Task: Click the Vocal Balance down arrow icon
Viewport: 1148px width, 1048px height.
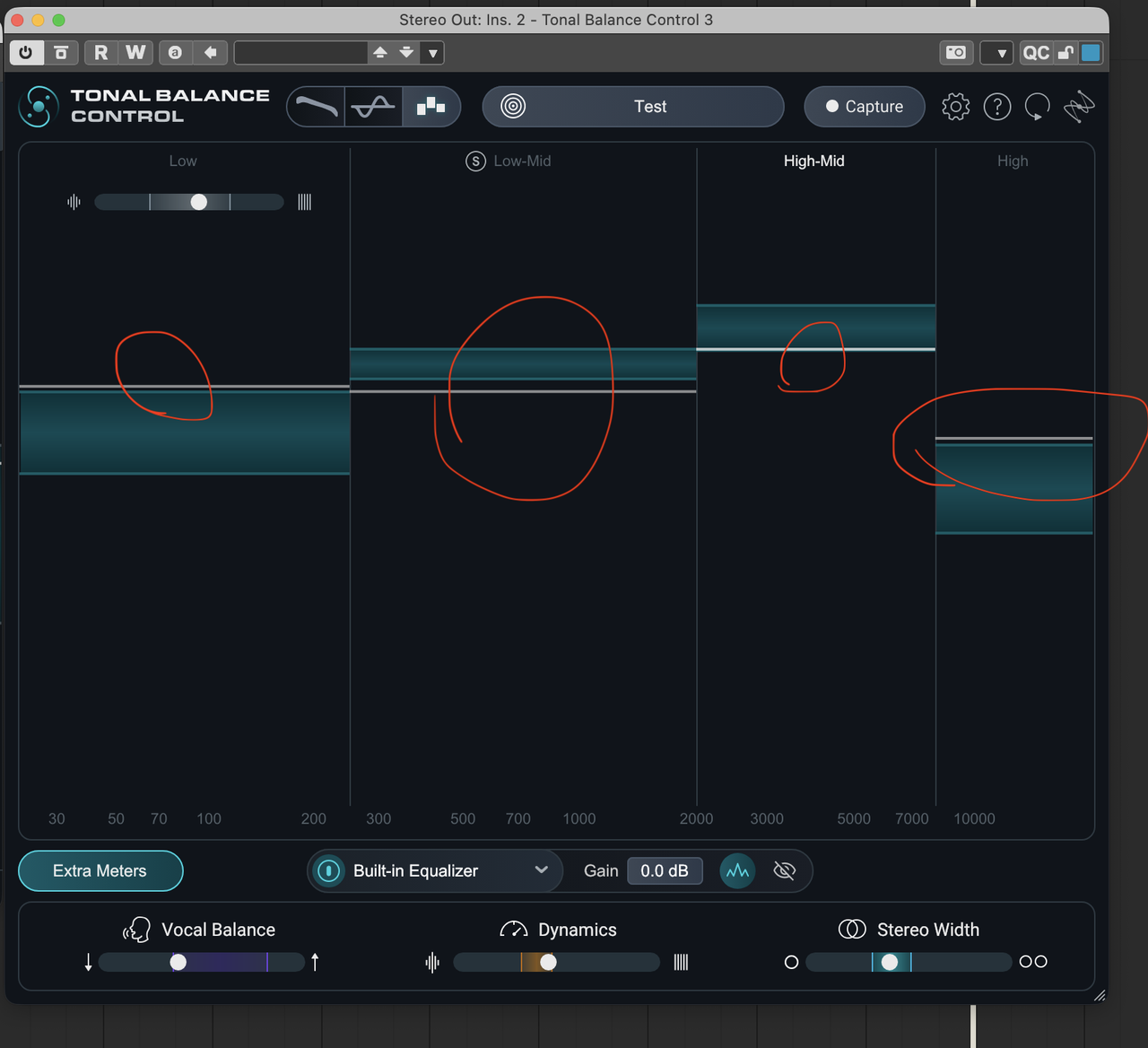Action: pos(88,963)
